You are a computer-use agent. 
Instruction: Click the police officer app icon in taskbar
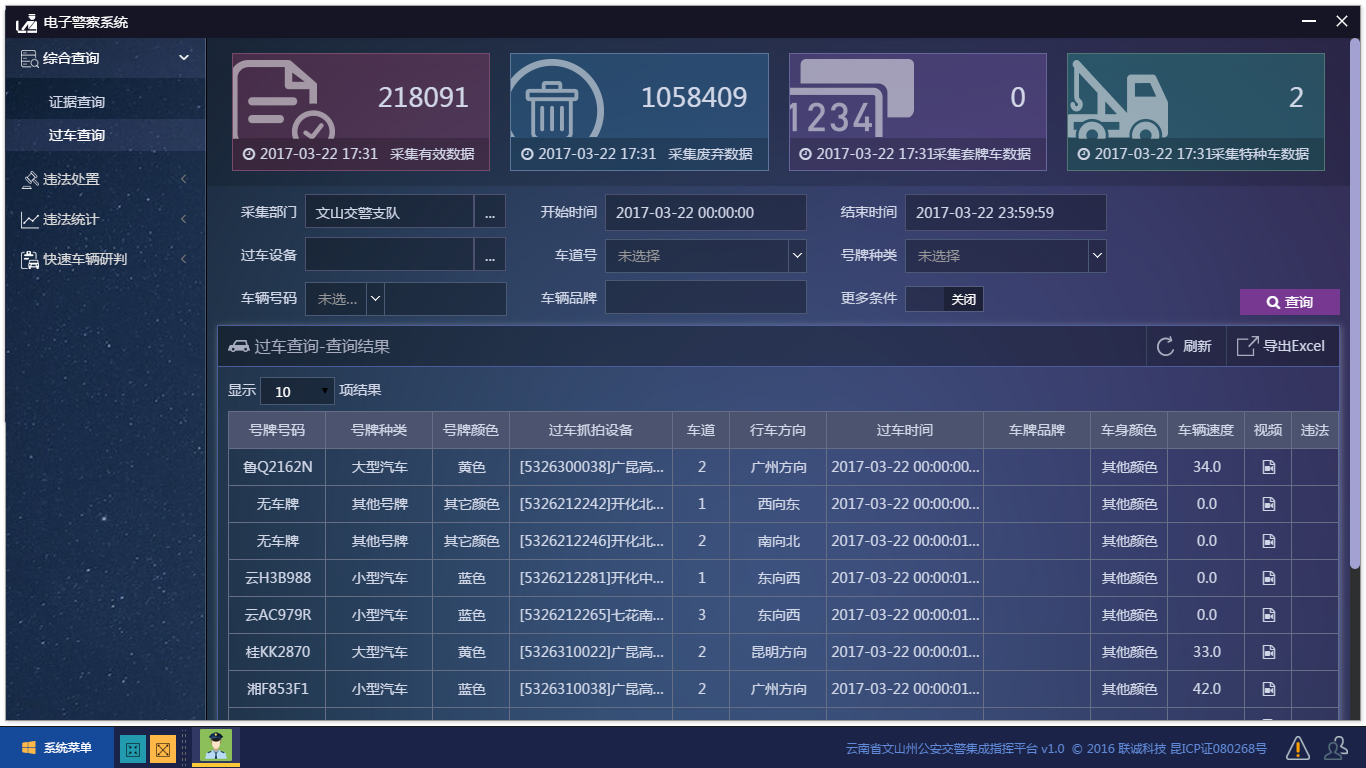[215, 746]
